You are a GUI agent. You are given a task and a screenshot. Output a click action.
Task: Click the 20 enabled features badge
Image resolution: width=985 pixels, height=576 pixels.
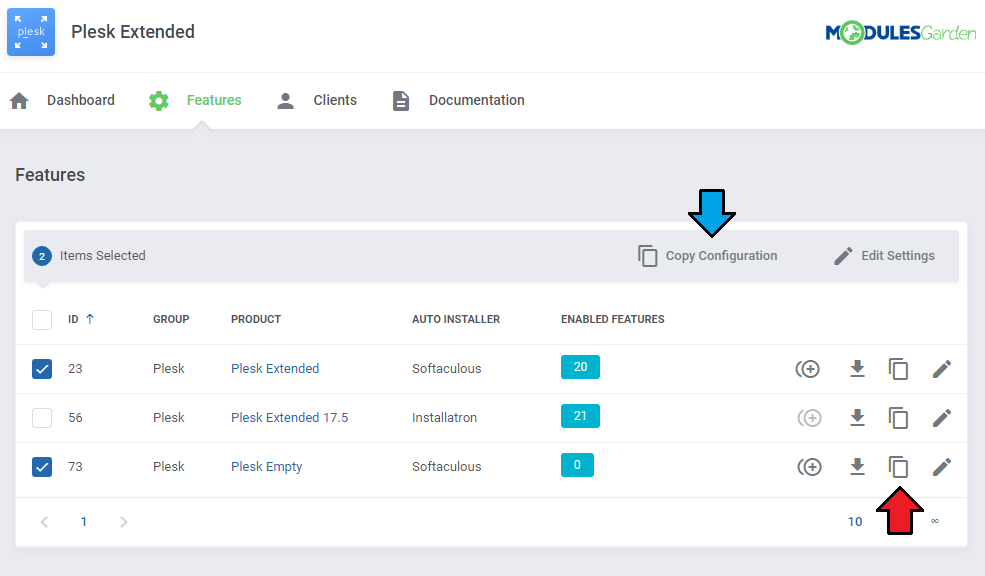pos(580,367)
